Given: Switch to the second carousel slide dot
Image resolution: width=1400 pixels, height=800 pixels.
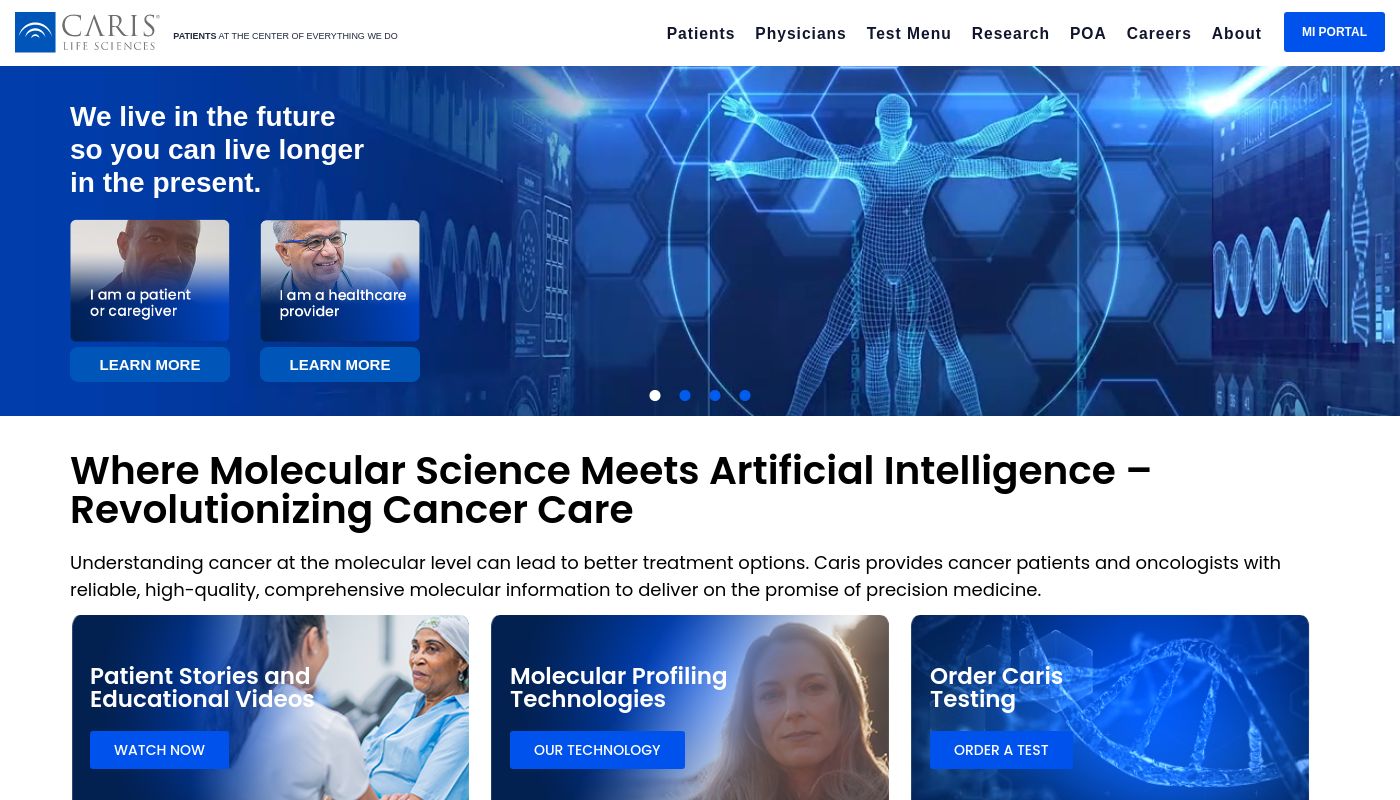Looking at the screenshot, I should pyautogui.click(x=685, y=395).
